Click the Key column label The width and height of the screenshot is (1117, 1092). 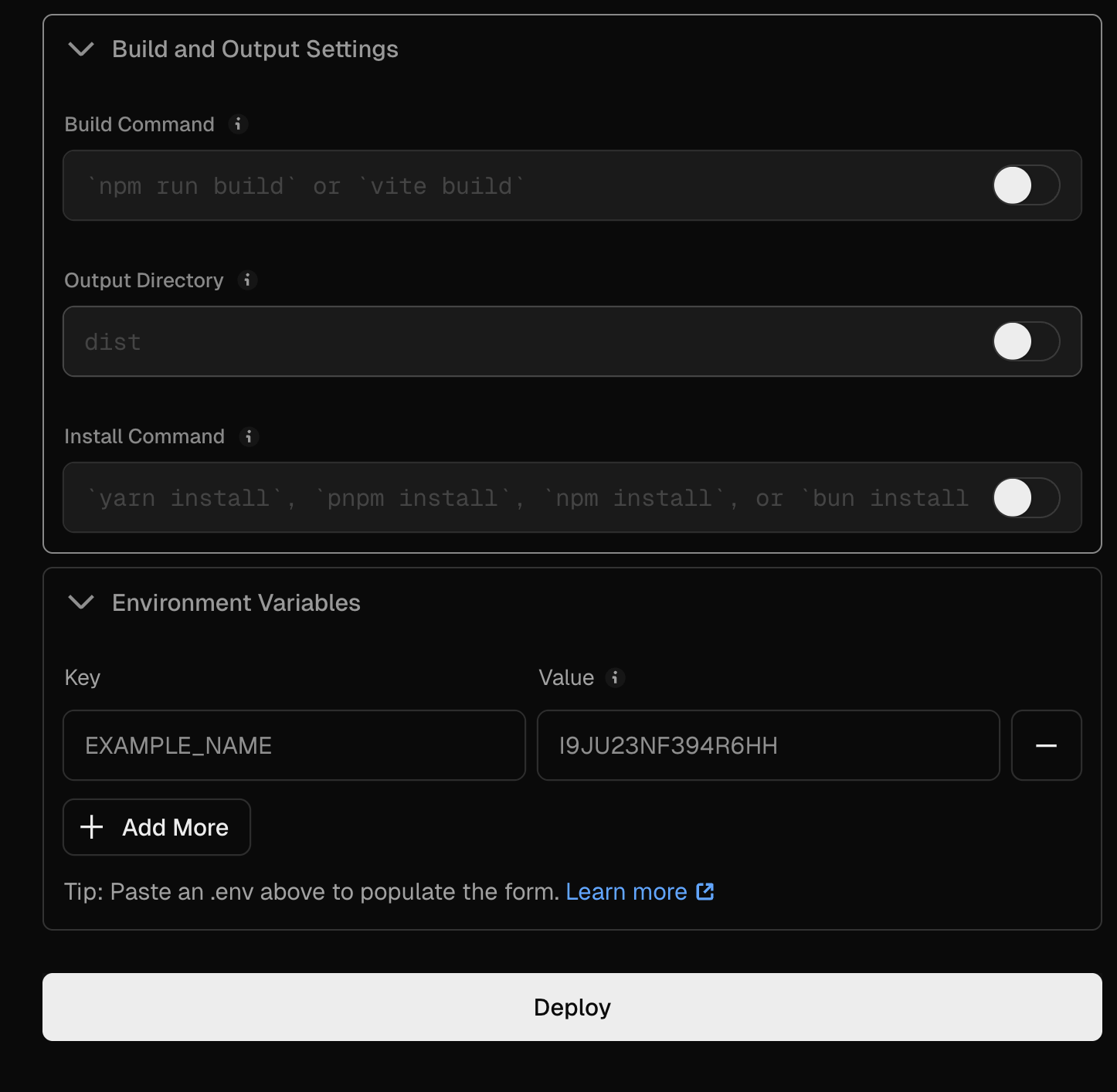point(83,677)
